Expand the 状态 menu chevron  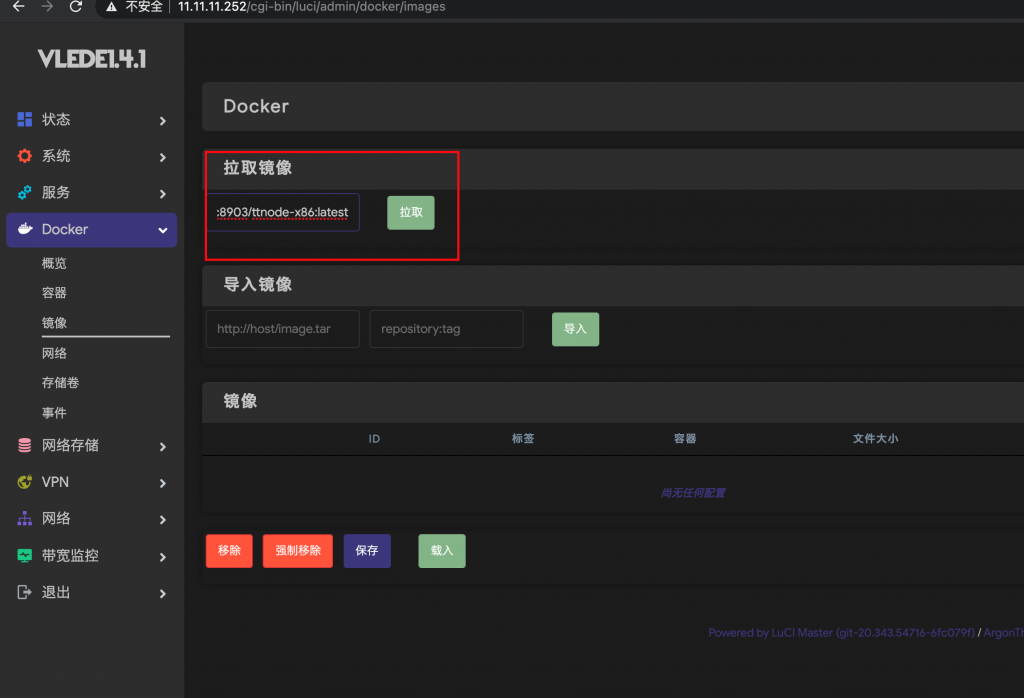[163, 121]
